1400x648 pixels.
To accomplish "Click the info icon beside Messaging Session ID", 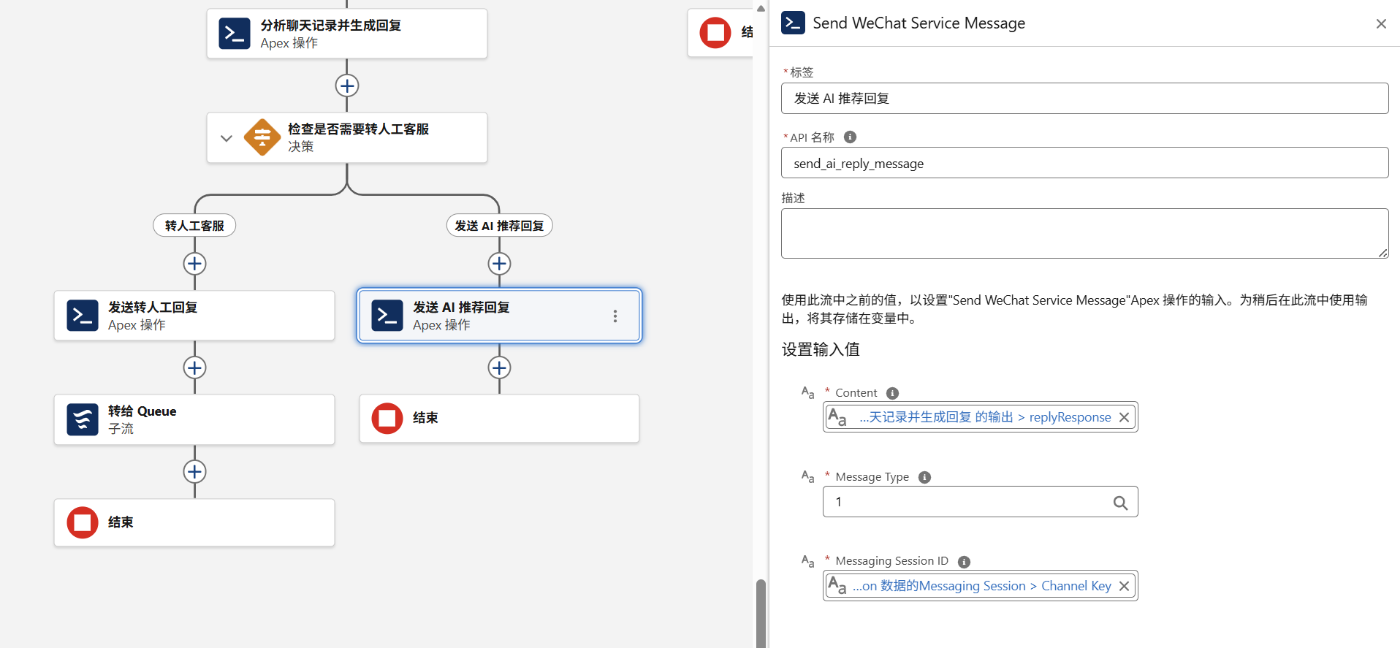I will tap(964, 562).
